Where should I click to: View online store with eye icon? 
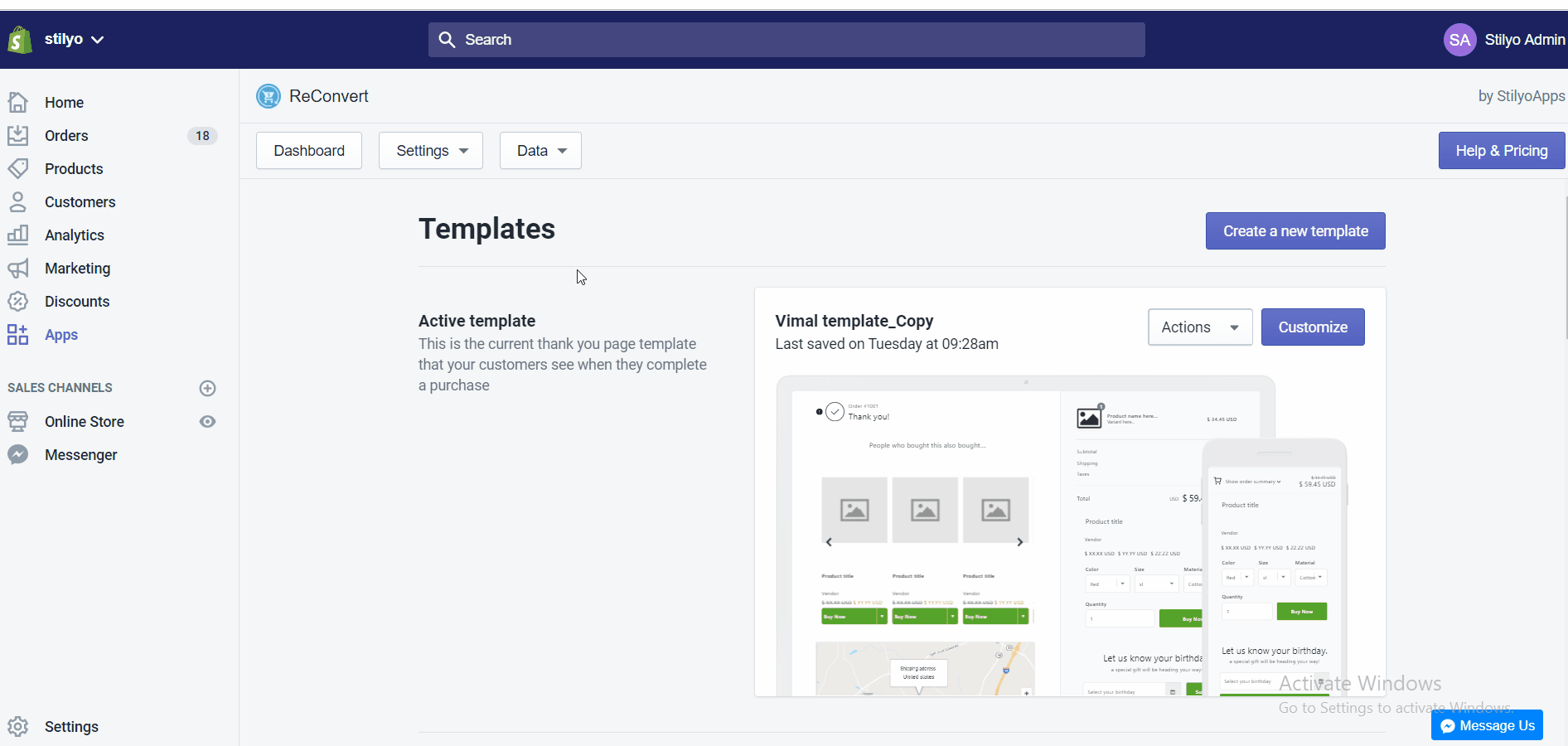pyautogui.click(x=208, y=422)
